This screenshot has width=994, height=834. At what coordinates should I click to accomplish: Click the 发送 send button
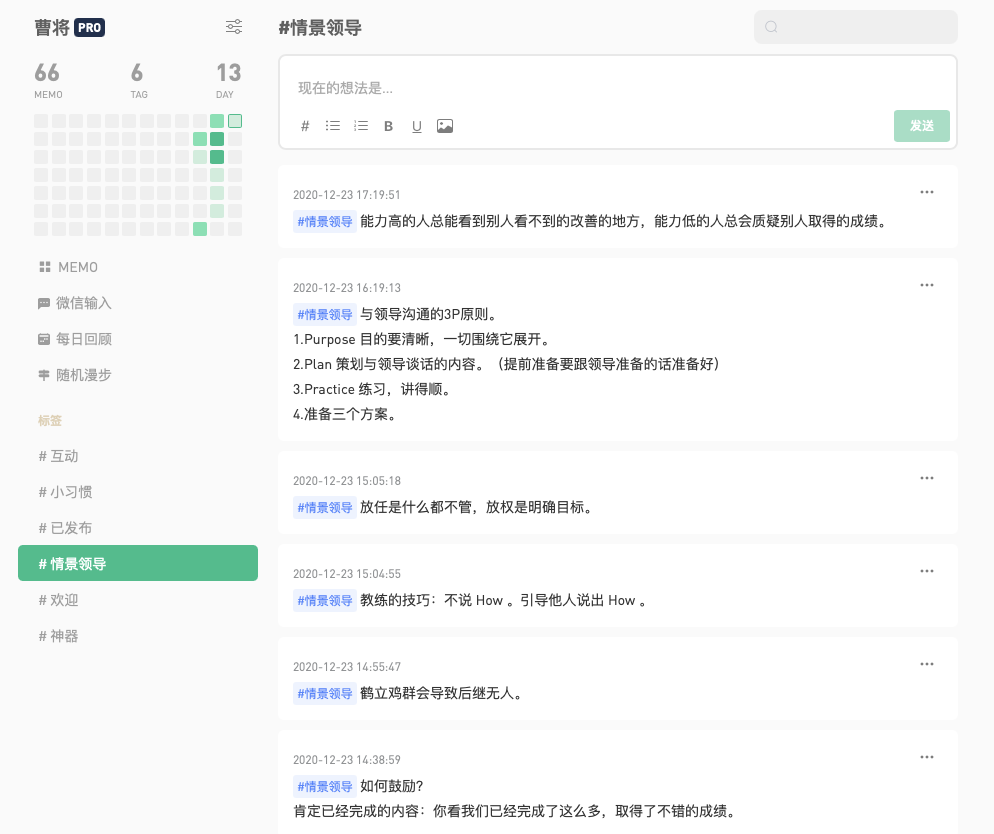[922, 125]
